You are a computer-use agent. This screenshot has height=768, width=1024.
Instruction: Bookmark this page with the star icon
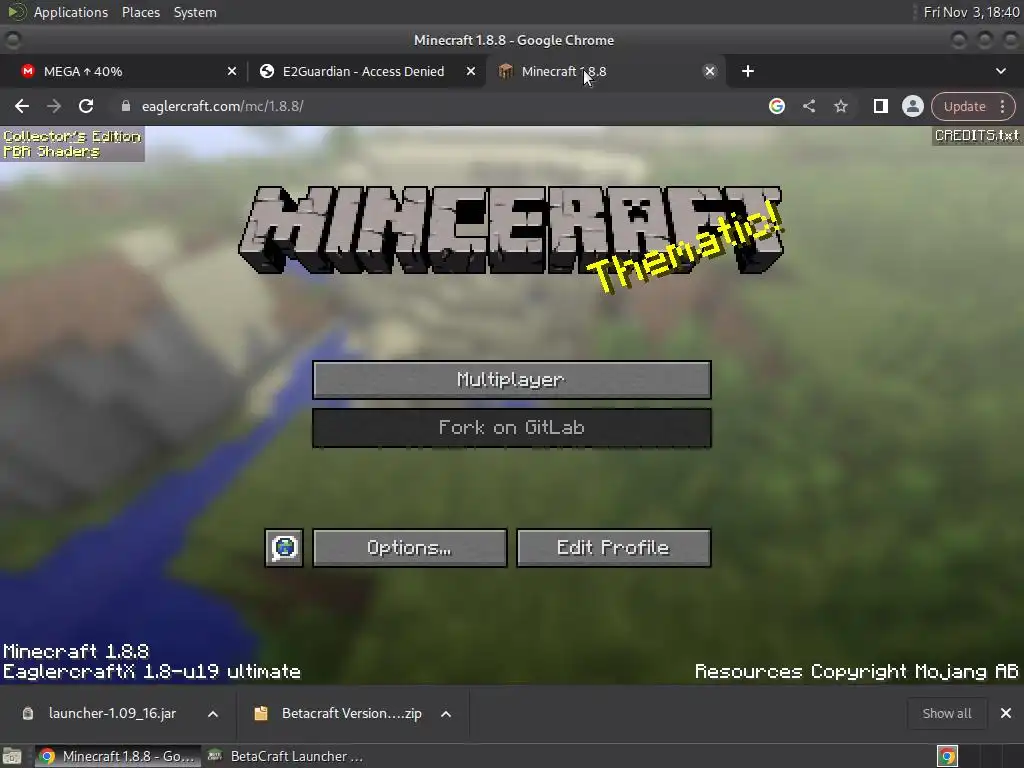click(x=840, y=106)
